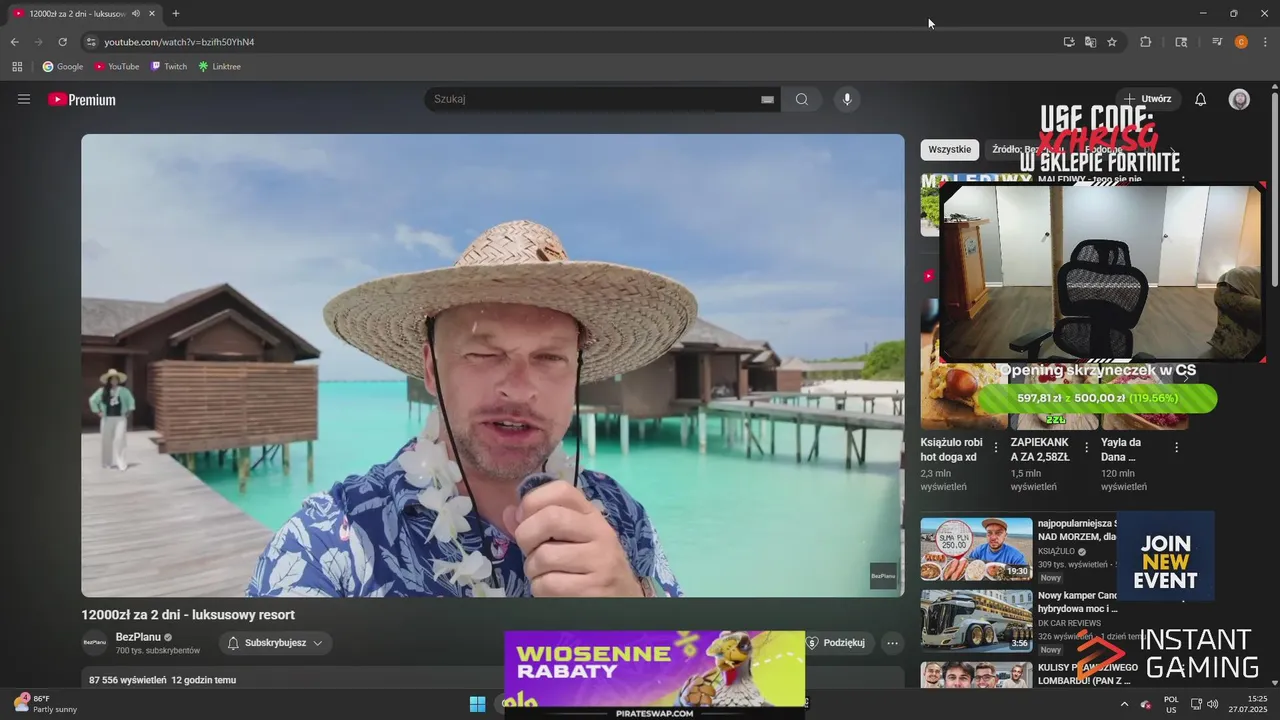This screenshot has height=720, width=1280.
Task: Click the DK CAR REVIEWS channel name
Action: click(x=1069, y=623)
